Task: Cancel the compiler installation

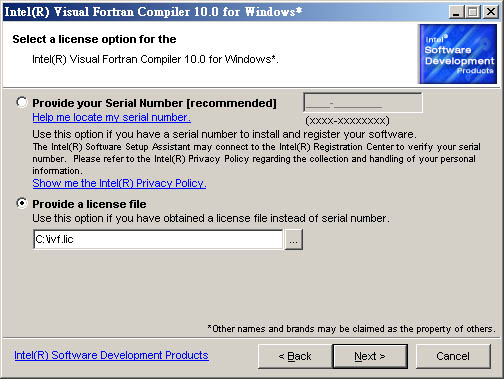Action: (x=453, y=356)
